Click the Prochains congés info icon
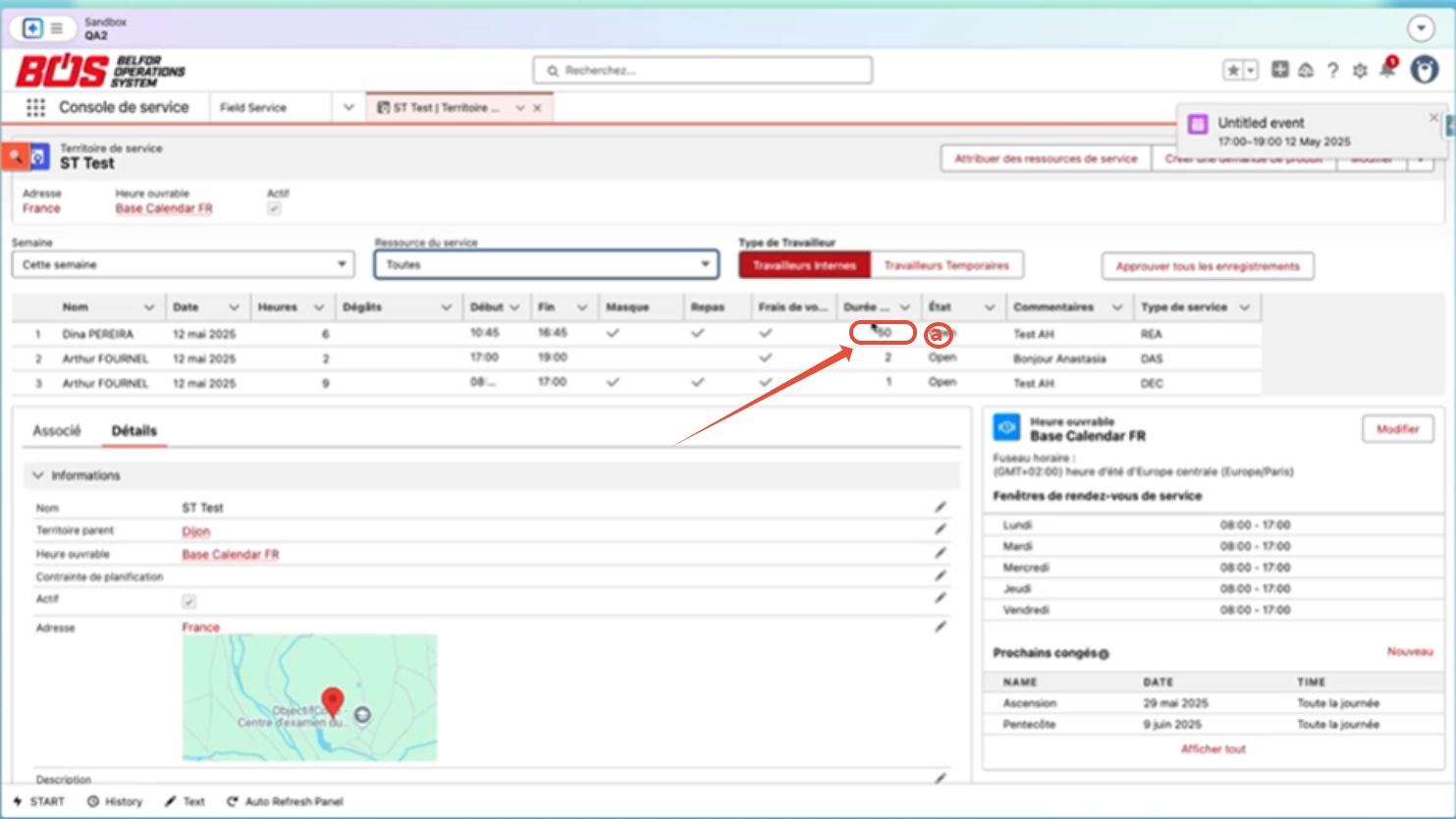 click(x=1104, y=654)
